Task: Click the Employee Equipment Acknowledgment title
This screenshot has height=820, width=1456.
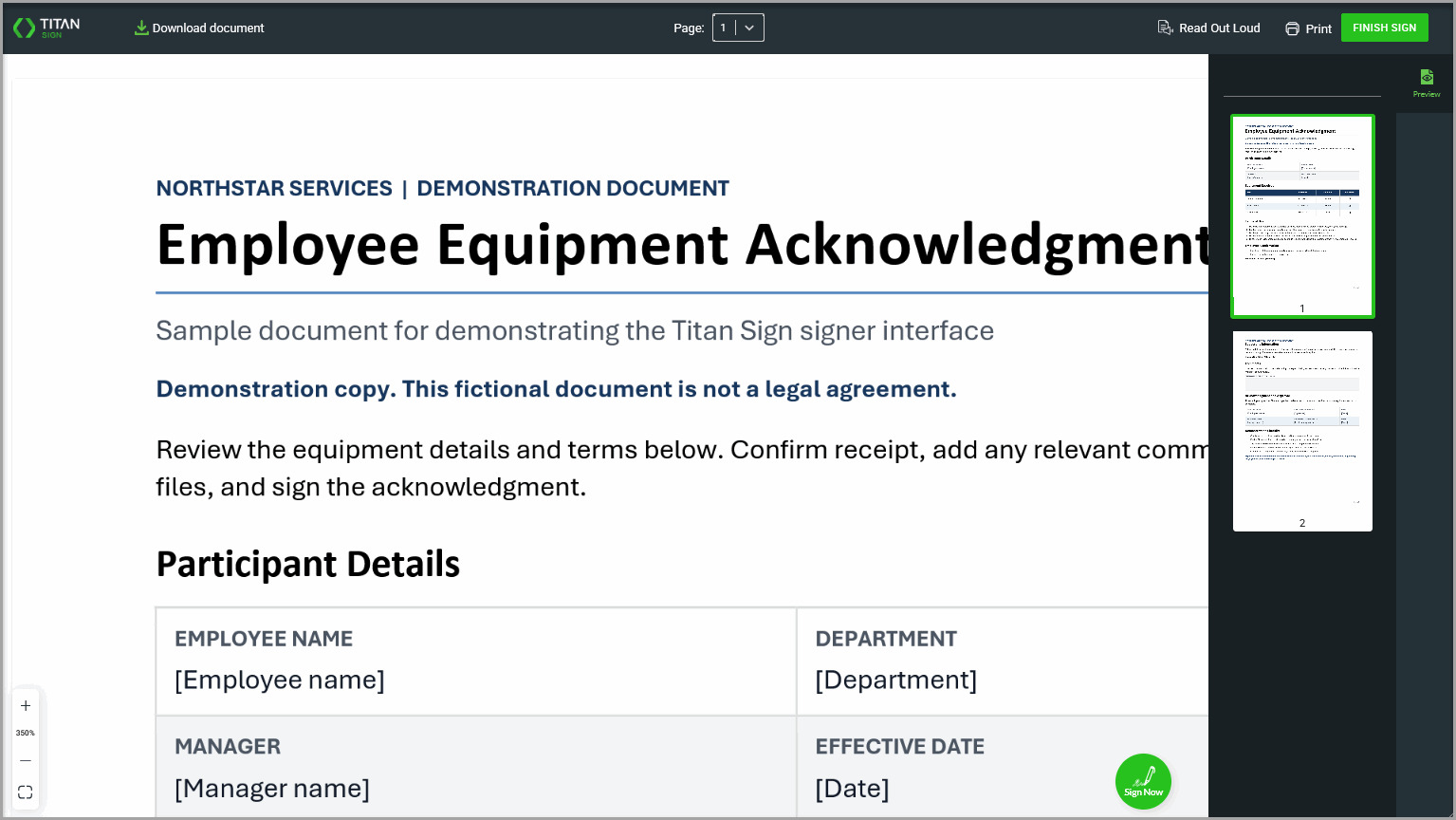Action: 682,245
